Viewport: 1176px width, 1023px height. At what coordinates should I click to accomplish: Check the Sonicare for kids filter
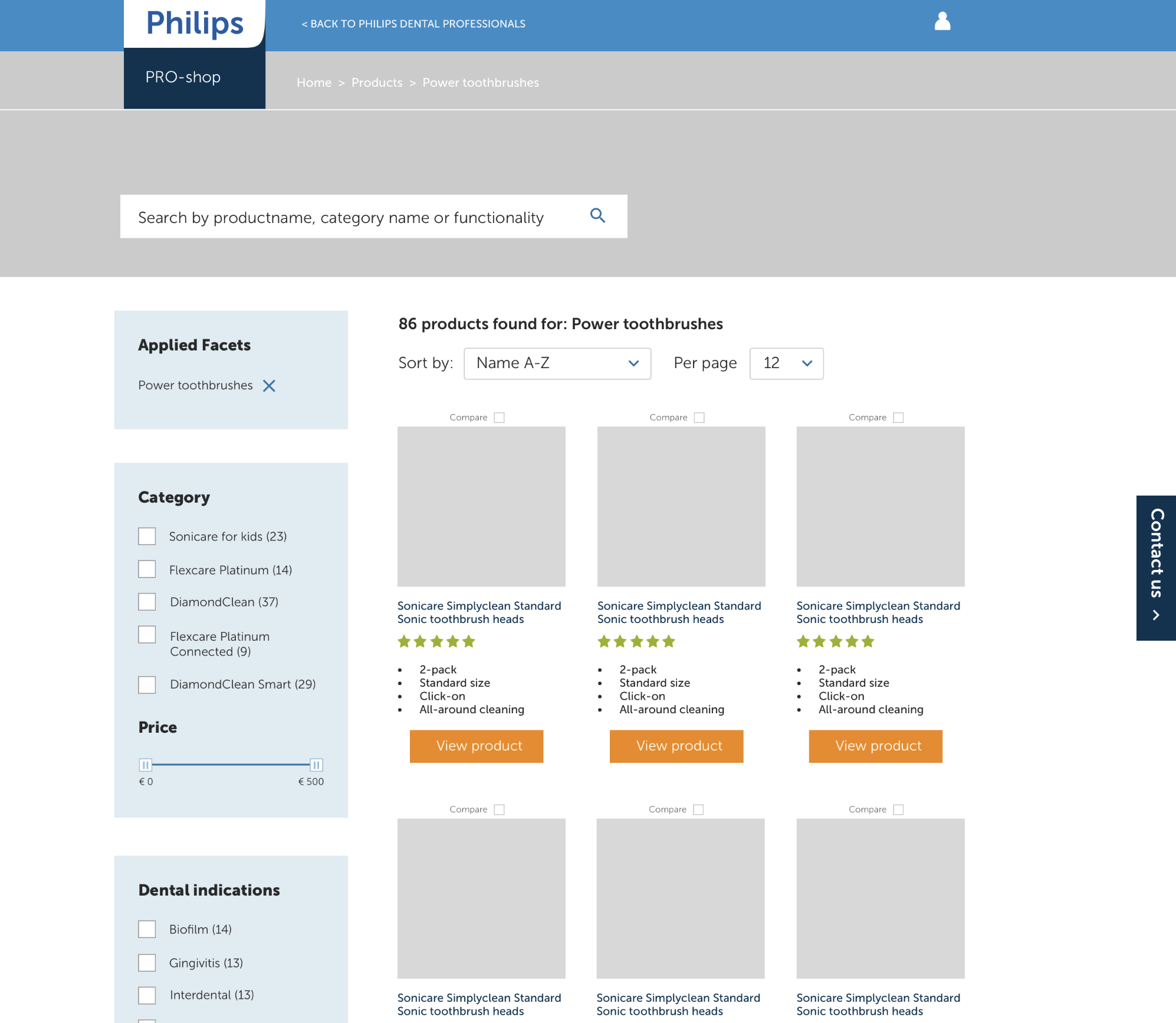[x=147, y=536]
